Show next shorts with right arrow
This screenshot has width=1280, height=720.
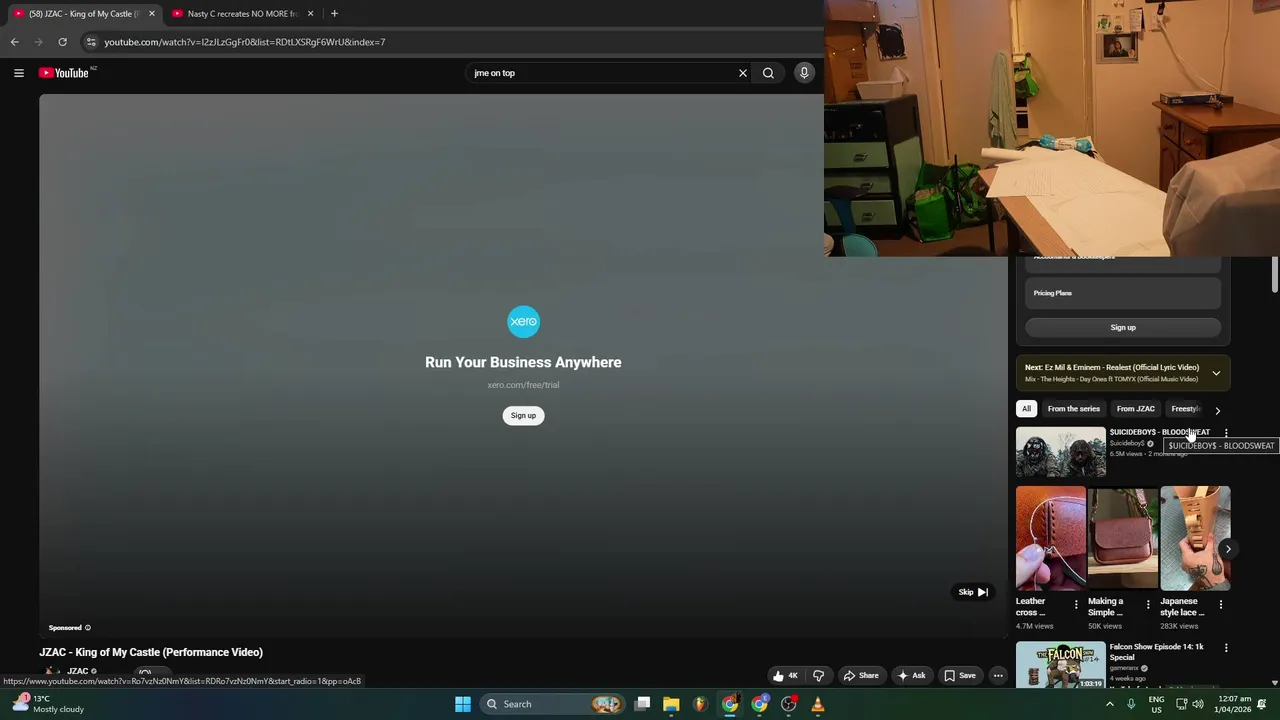pos(1228,549)
